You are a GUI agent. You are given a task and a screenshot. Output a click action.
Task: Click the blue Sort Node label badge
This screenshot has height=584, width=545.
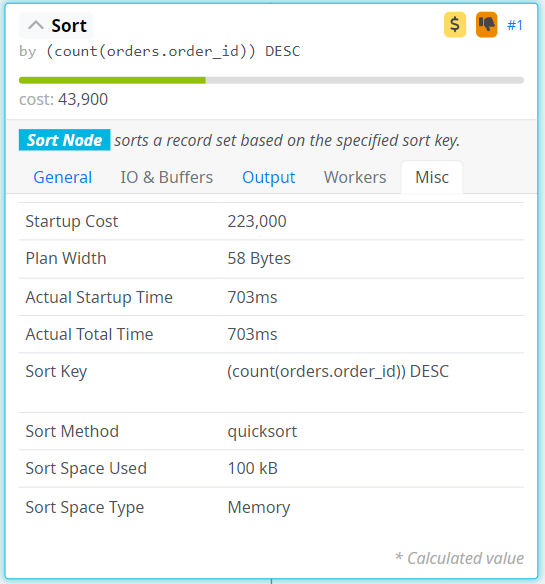pos(64,140)
